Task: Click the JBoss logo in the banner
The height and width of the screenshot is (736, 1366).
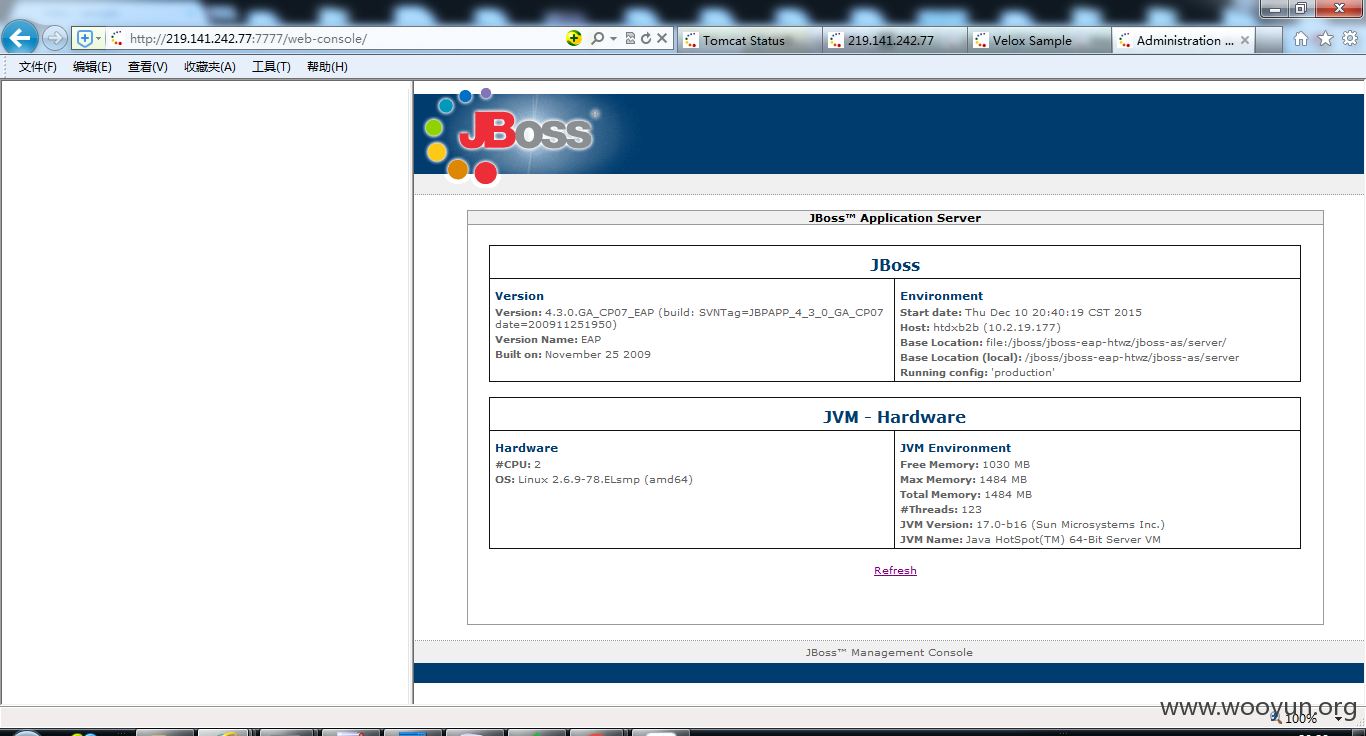Action: pyautogui.click(x=510, y=136)
